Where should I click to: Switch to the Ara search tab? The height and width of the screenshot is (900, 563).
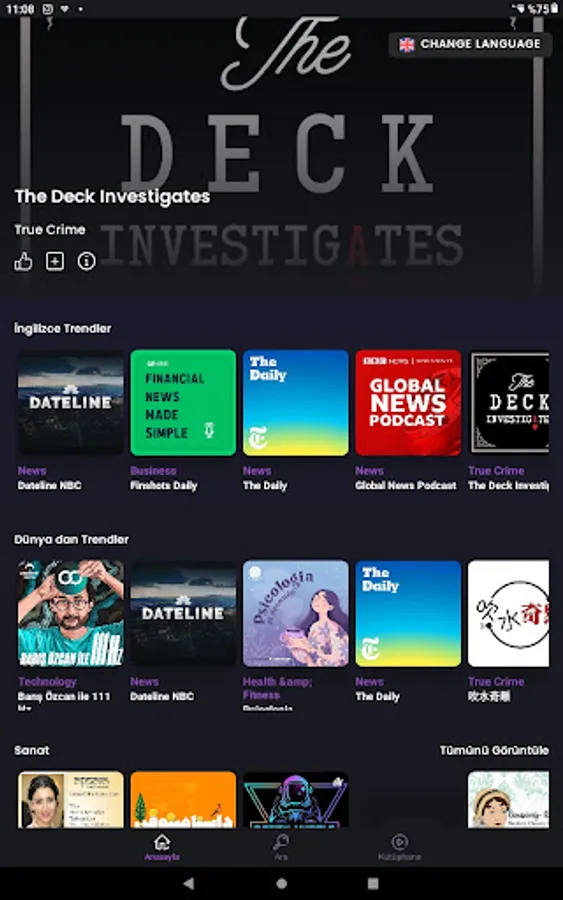pyautogui.click(x=281, y=847)
